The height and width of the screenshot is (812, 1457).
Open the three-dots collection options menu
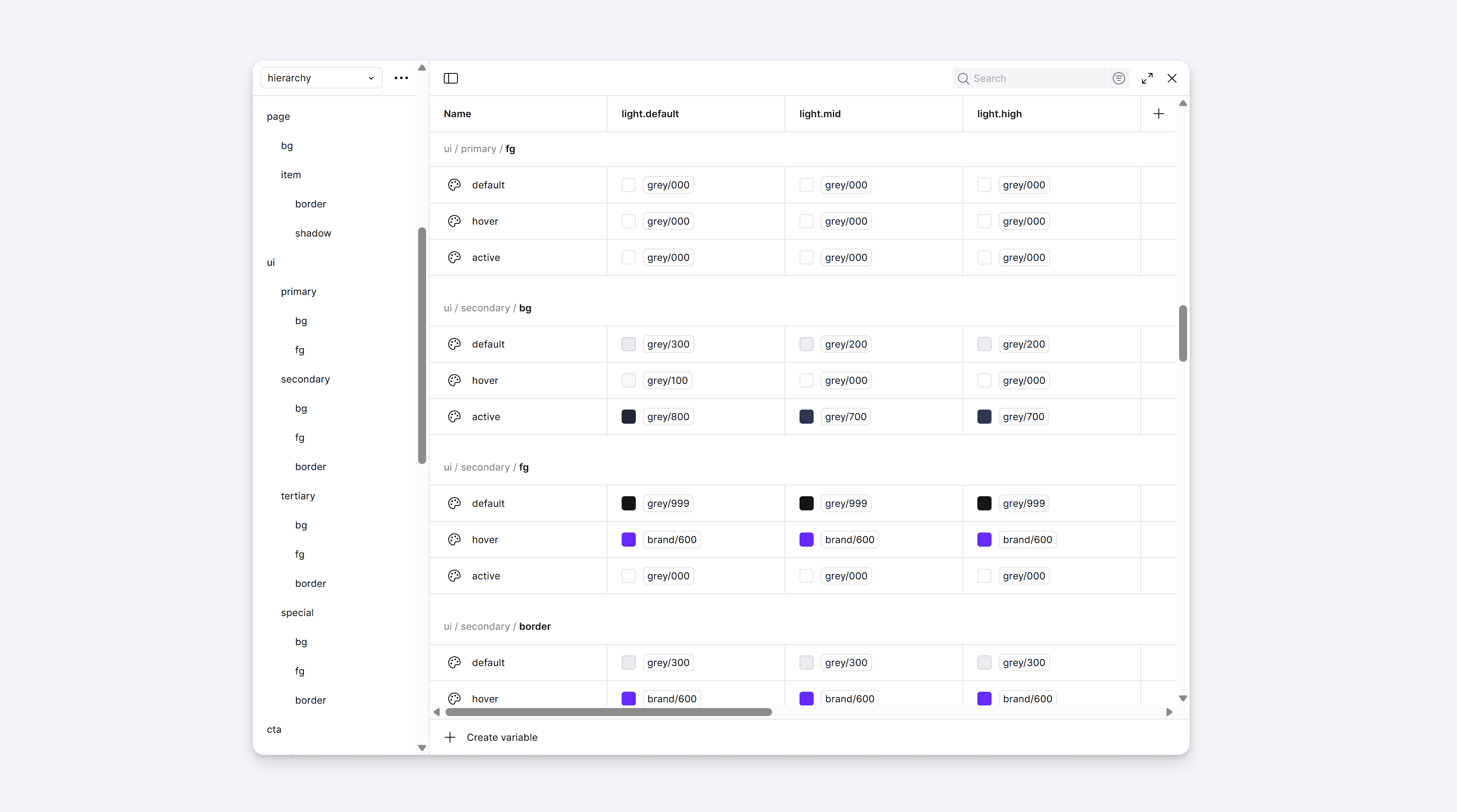tap(401, 78)
